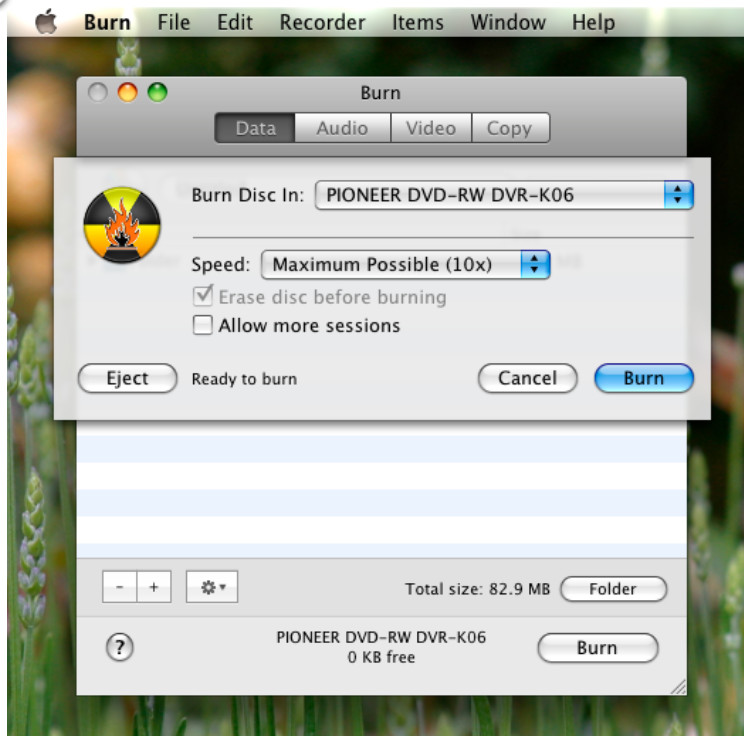Click the Ready to burn status text
The height and width of the screenshot is (736, 750).
244,379
